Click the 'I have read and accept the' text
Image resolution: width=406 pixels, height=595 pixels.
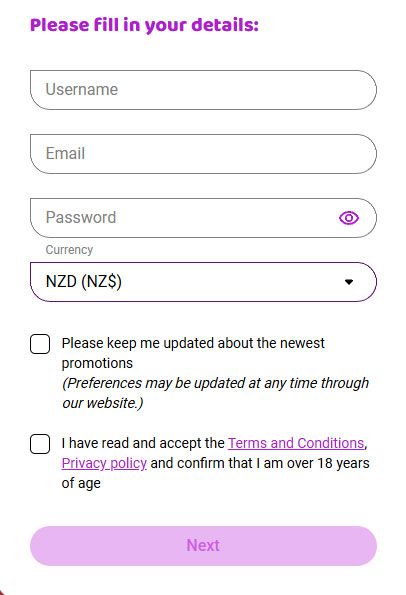click(143, 443)
